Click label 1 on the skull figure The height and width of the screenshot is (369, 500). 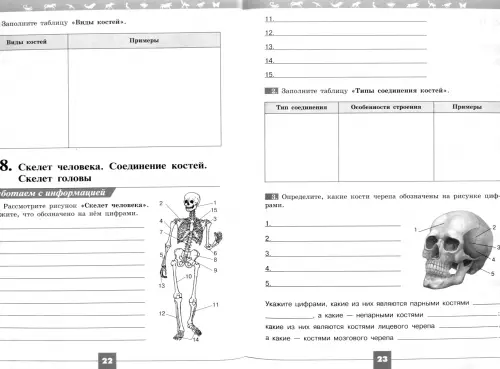[415, 229]
